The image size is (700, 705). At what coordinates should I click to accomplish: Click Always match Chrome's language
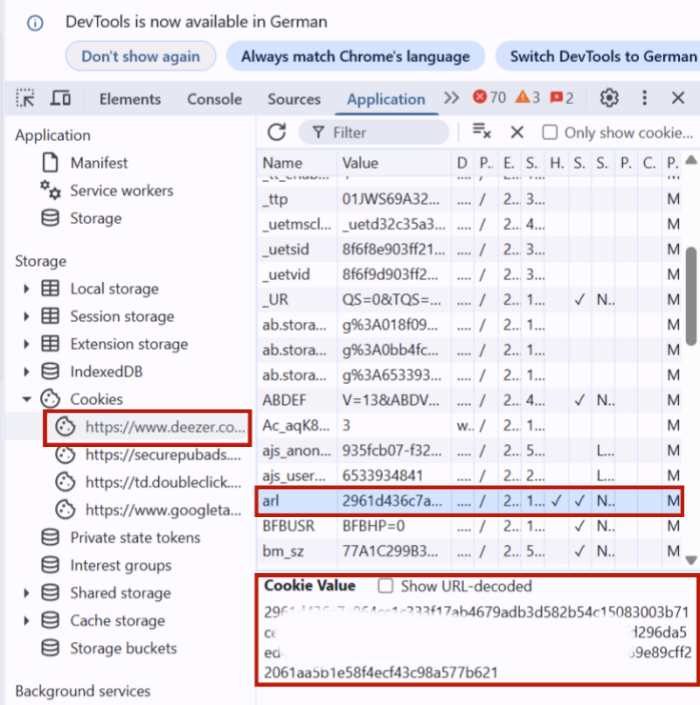(x=355, y=56)
